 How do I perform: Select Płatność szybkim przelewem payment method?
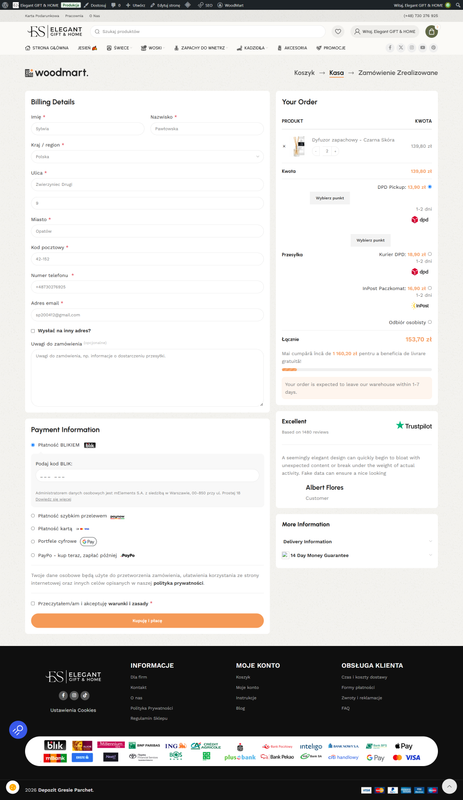point(33,516)
